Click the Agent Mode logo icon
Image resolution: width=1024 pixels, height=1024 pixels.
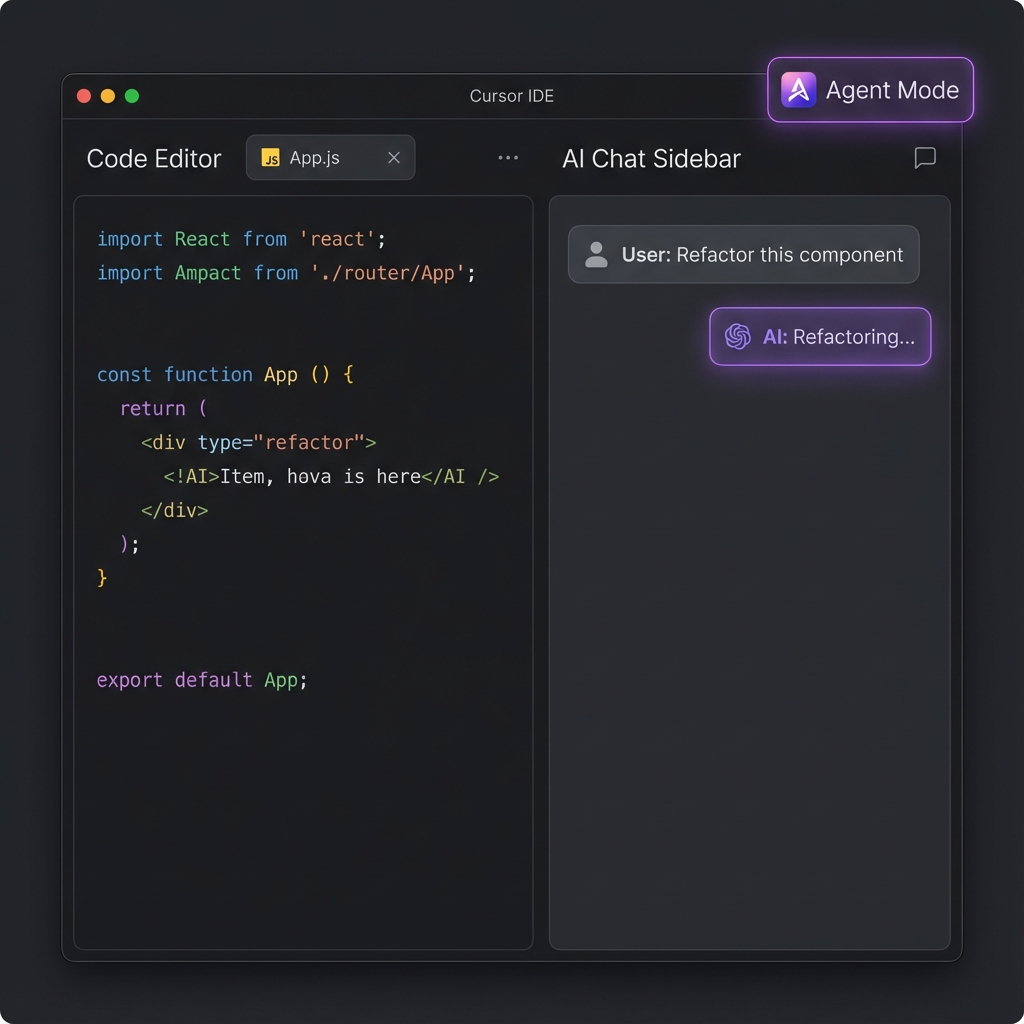tap(798, 90)
